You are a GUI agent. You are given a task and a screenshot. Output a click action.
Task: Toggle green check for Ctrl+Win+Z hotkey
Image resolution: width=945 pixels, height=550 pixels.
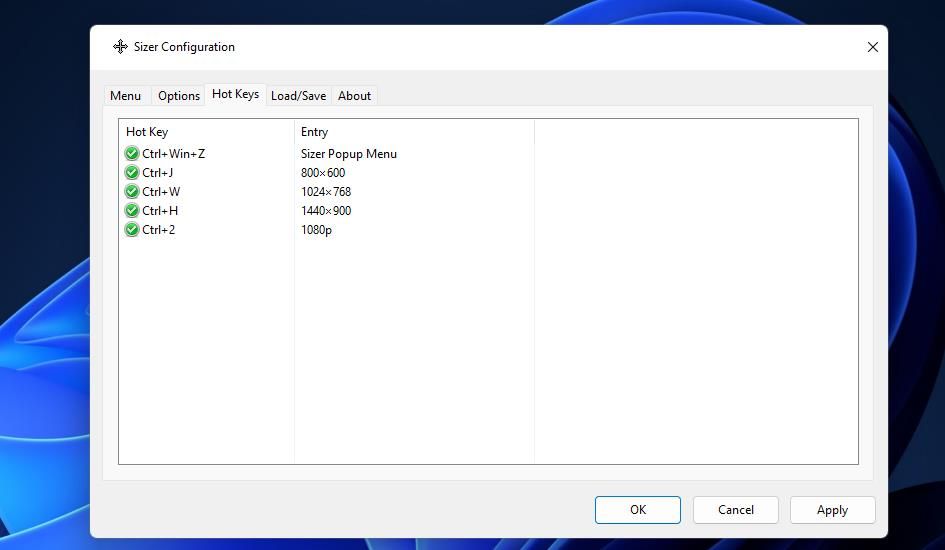pyautogui.click(x=132, y=154)
